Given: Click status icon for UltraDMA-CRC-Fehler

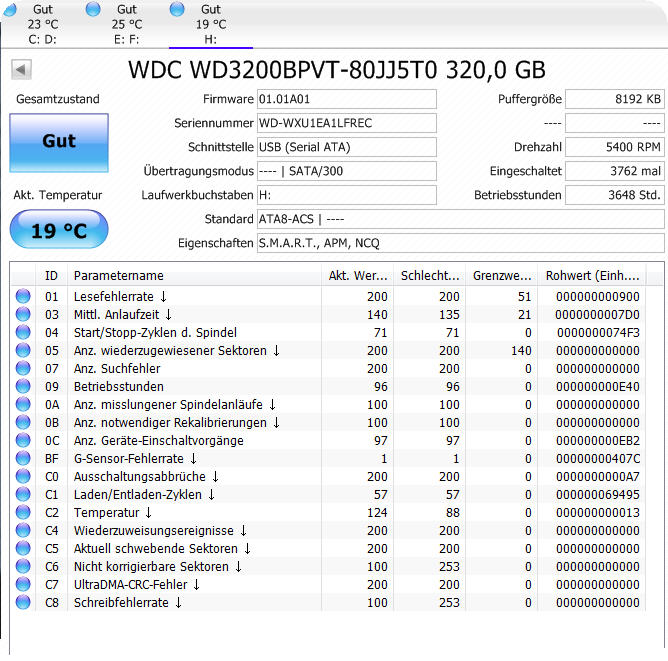Looking at the screenshot, I should coord(23,585).
